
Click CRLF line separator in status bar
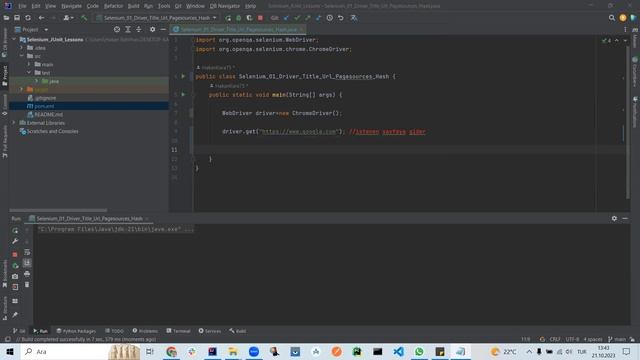[555, 339]
